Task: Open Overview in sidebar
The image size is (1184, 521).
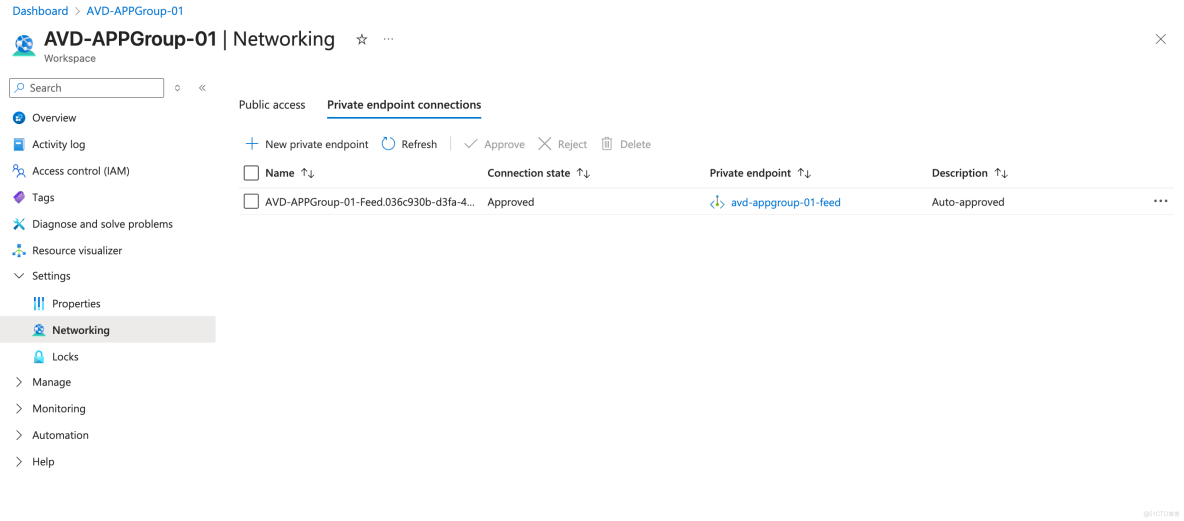Action: click(54, 118)
